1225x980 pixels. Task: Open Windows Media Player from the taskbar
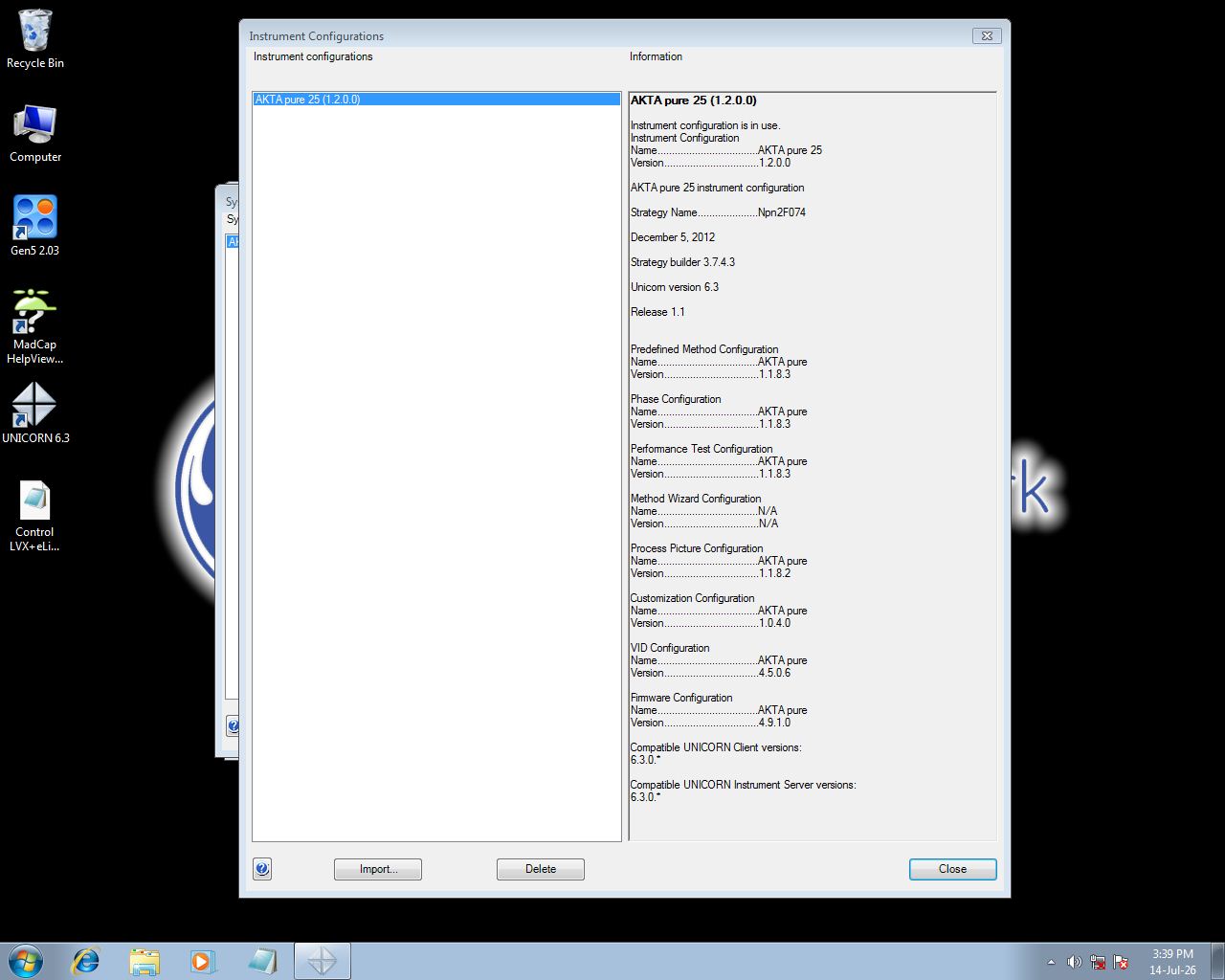point(203,961)
